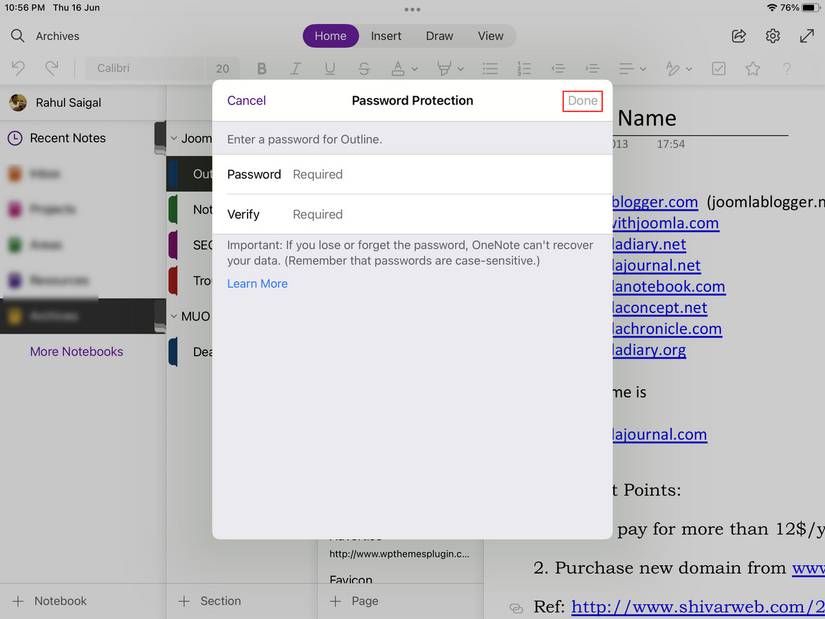
Task: Tap Done to confirm password protection
Action: (x=582, y=100)
